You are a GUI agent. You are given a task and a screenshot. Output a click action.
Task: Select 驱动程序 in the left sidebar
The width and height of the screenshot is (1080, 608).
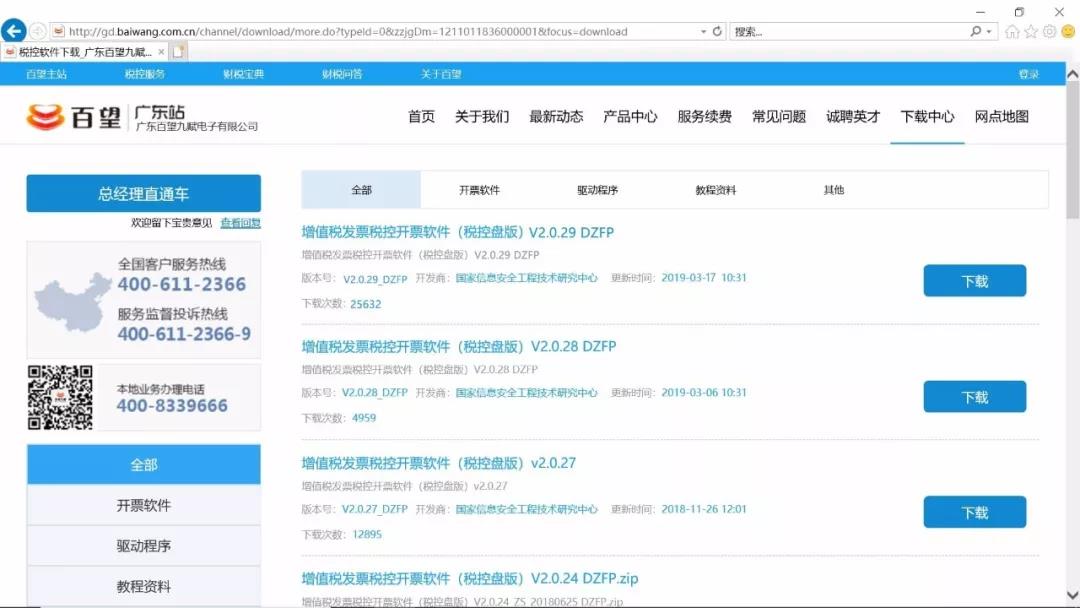click(x=144, y=546)
